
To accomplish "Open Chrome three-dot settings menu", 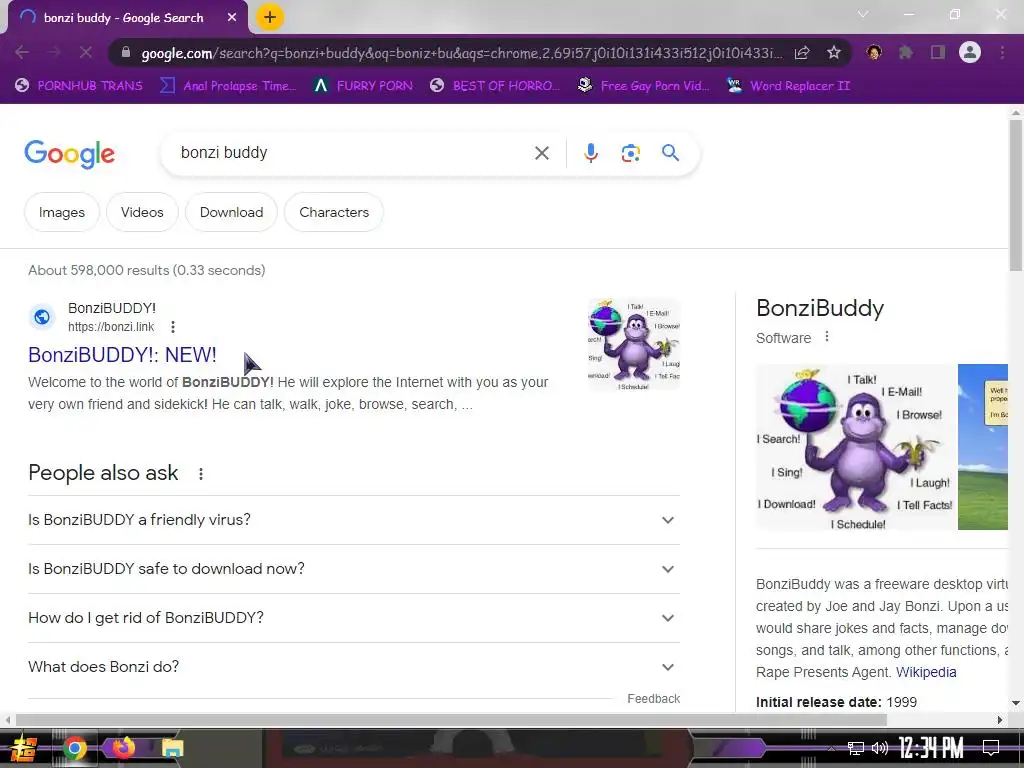I will 1002,52.
